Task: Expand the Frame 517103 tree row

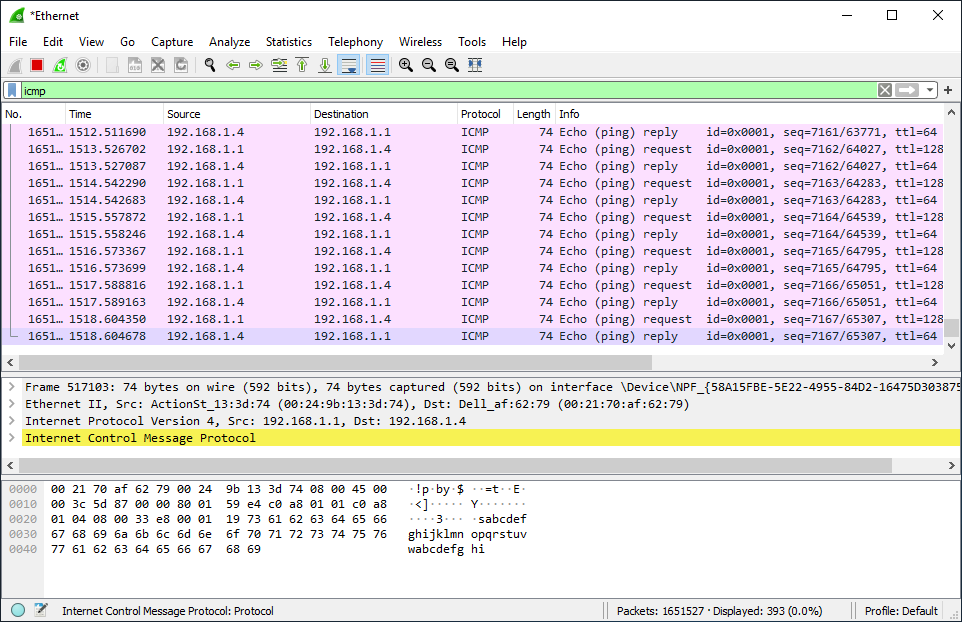Action: (12, 387)
